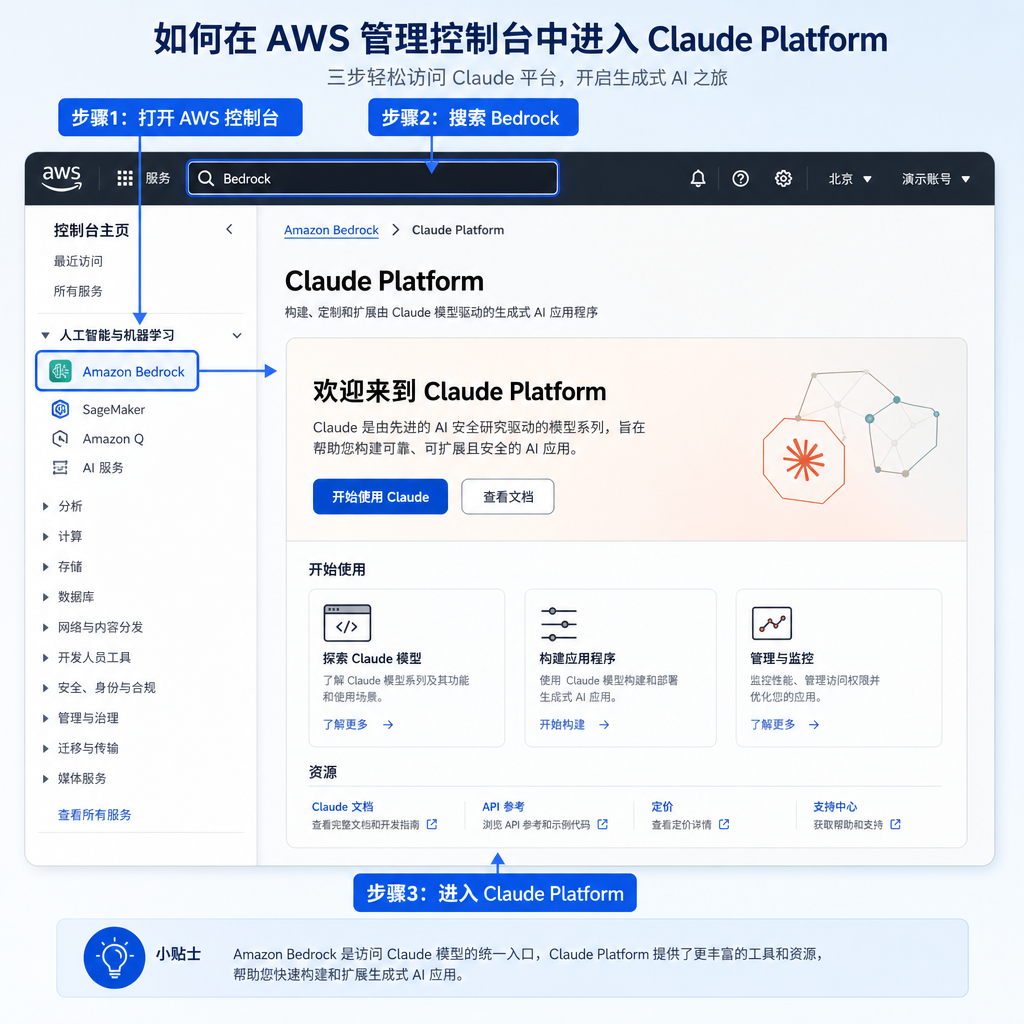
Task: Click the chart icon on 管理与监控 card
Action: click(x=772, y=623)
